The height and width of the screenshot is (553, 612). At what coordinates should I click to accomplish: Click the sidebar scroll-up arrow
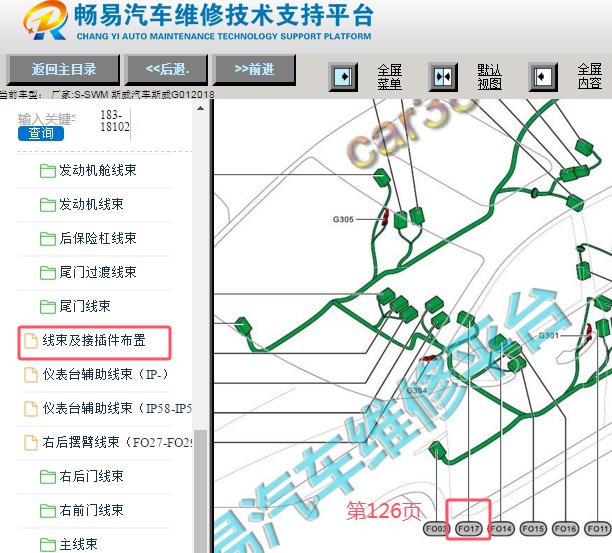pos(201,108)
